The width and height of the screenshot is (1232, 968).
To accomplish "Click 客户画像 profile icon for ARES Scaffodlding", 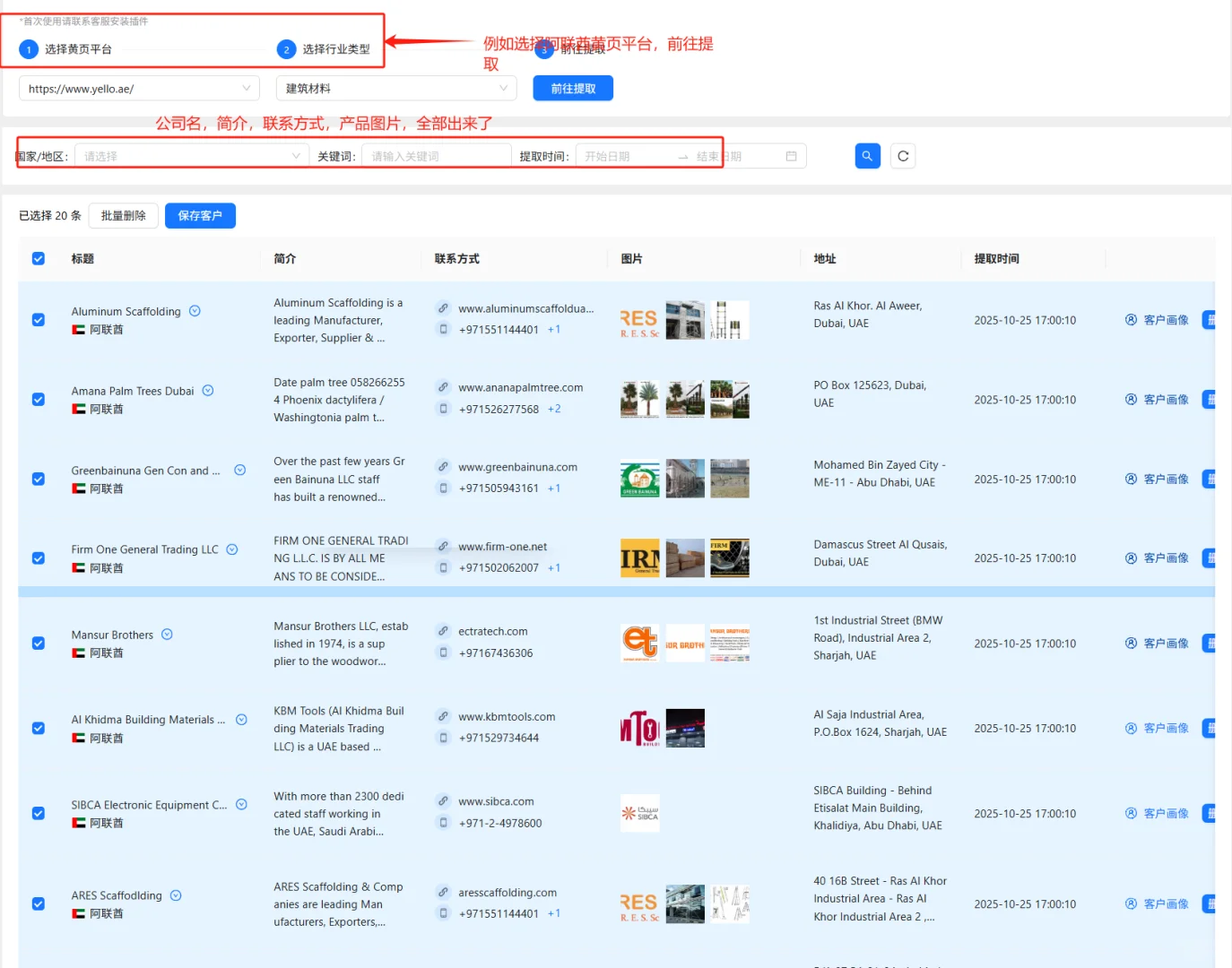I will pyautogui.click(x=1132, y=904).
